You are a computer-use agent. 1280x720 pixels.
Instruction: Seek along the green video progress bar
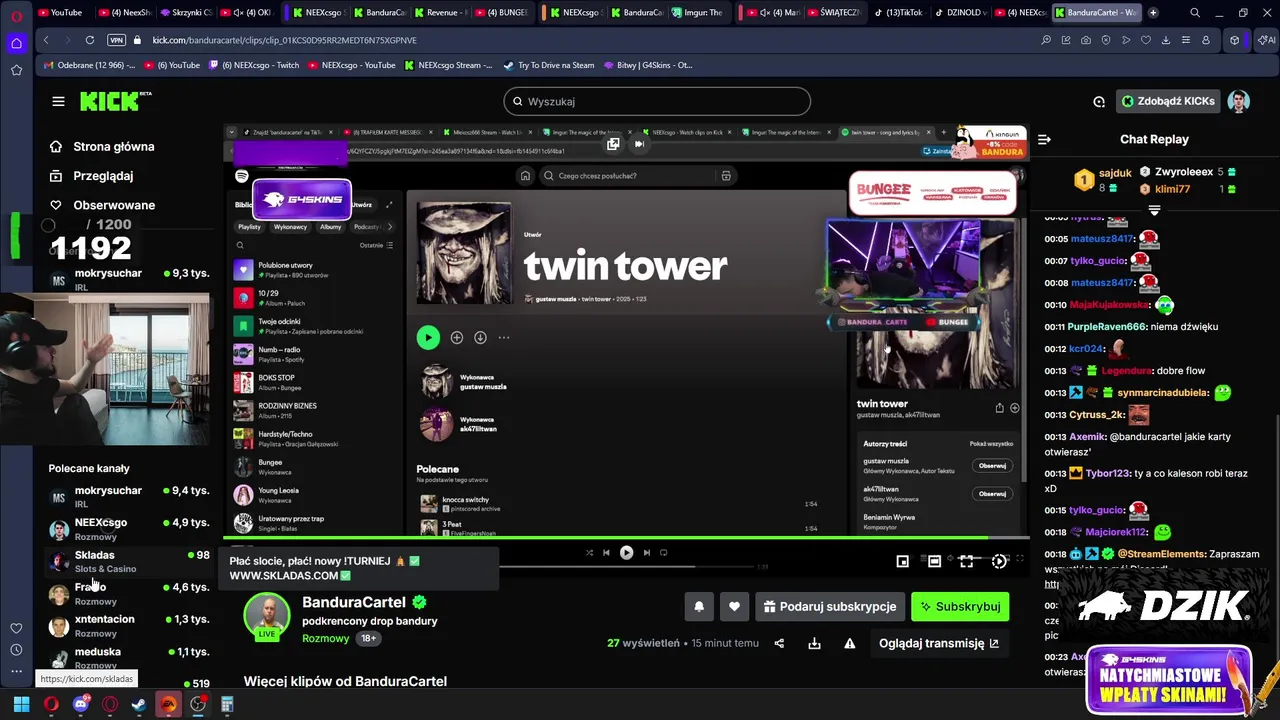pos(627,538)
